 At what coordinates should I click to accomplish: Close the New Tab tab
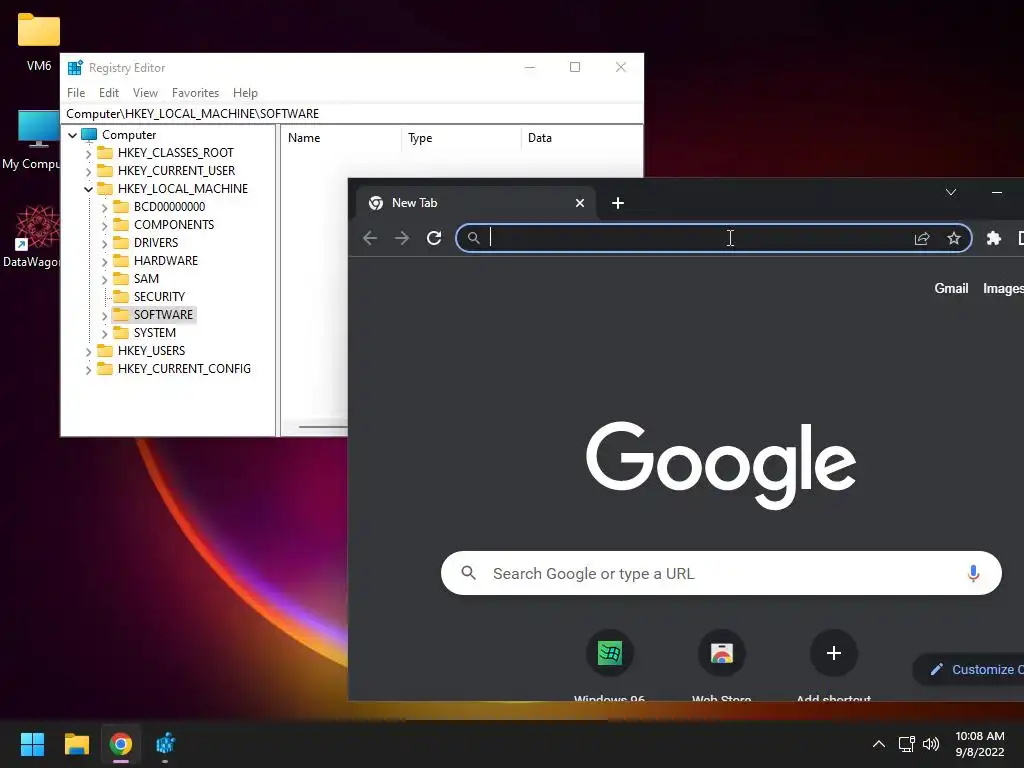[x=579, y=203]
